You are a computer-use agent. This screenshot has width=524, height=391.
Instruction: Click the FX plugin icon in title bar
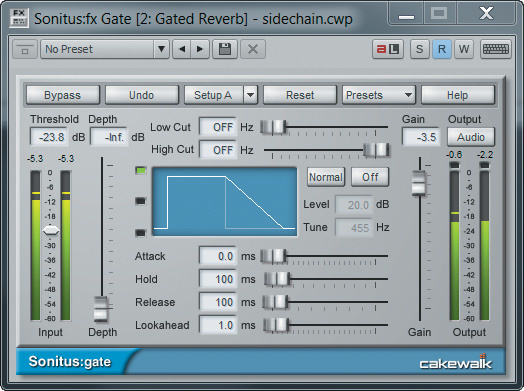click(x=19, y=18)
